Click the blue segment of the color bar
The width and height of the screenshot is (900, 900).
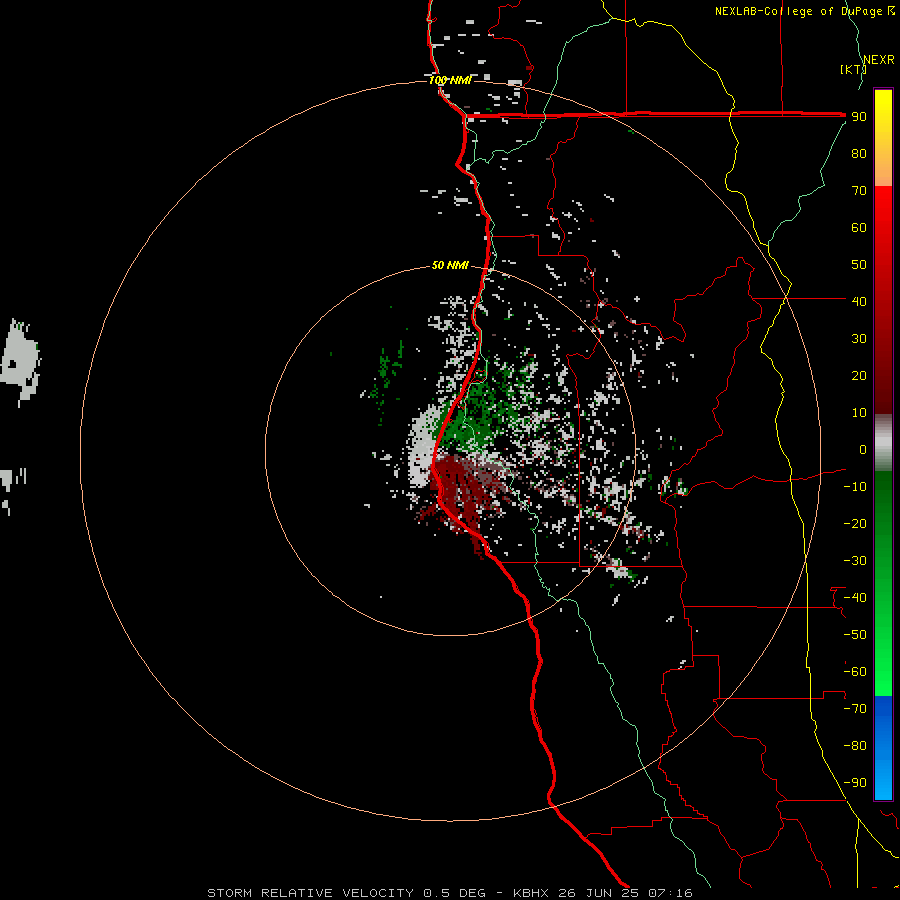pyautogui.click(x=883, y=748)
